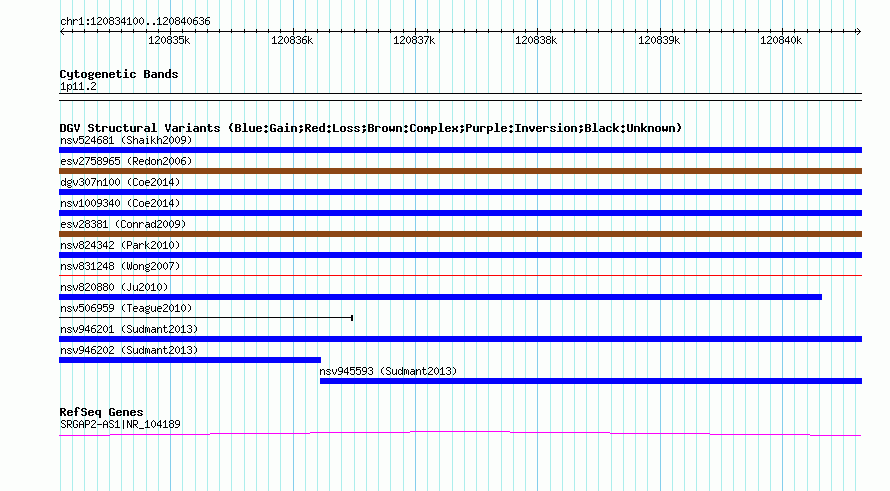Select the esv28381 (Conrad2009) label

pos(123,224)
